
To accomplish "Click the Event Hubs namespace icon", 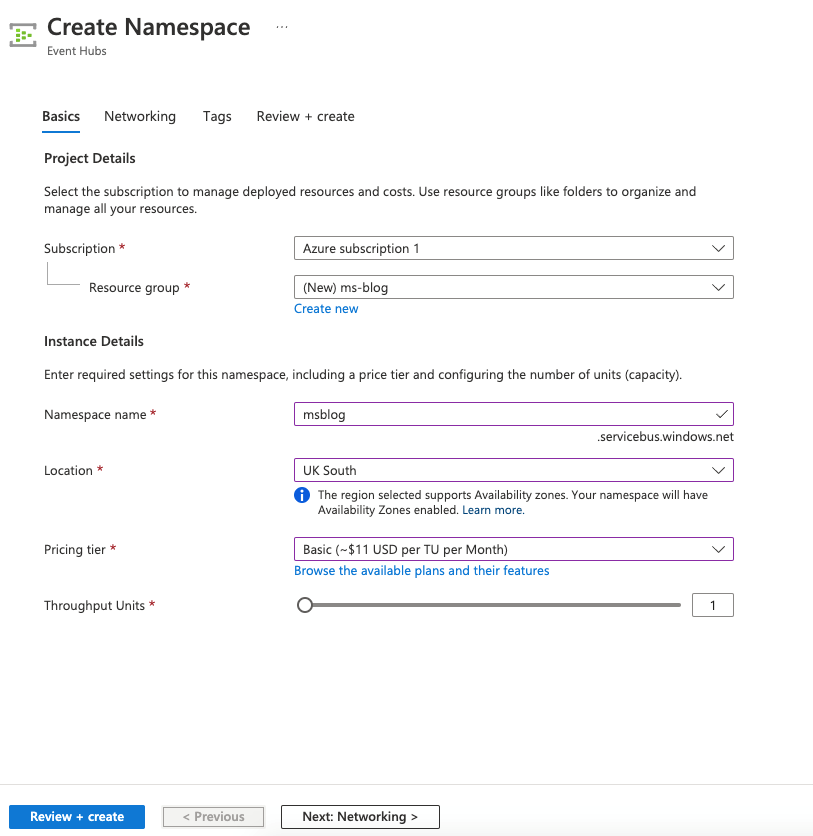I will pyautogui.click(x=23, y=35).
